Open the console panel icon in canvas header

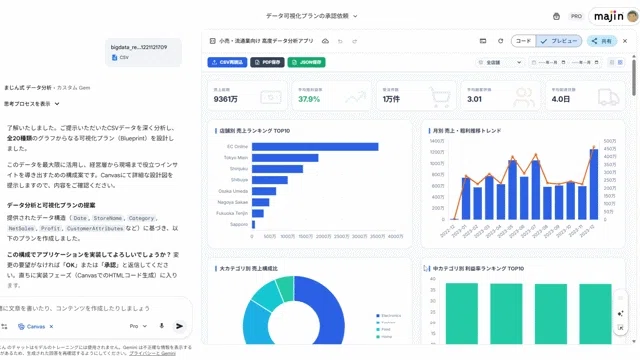tap(483, 41)
